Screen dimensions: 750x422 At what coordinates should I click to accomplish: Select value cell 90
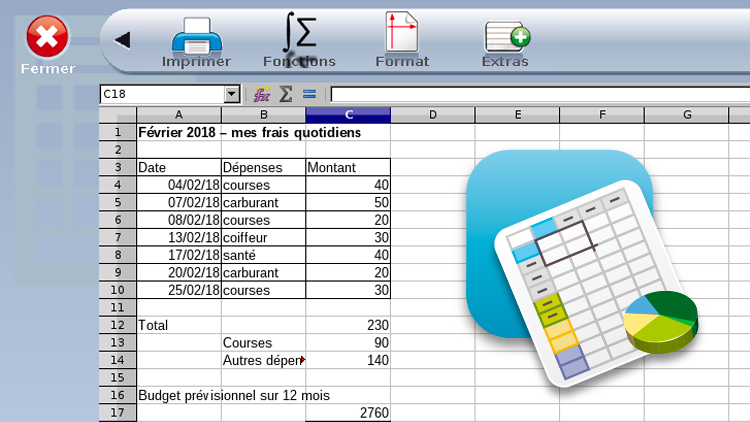pyautogui.click(x=348, y=343)
